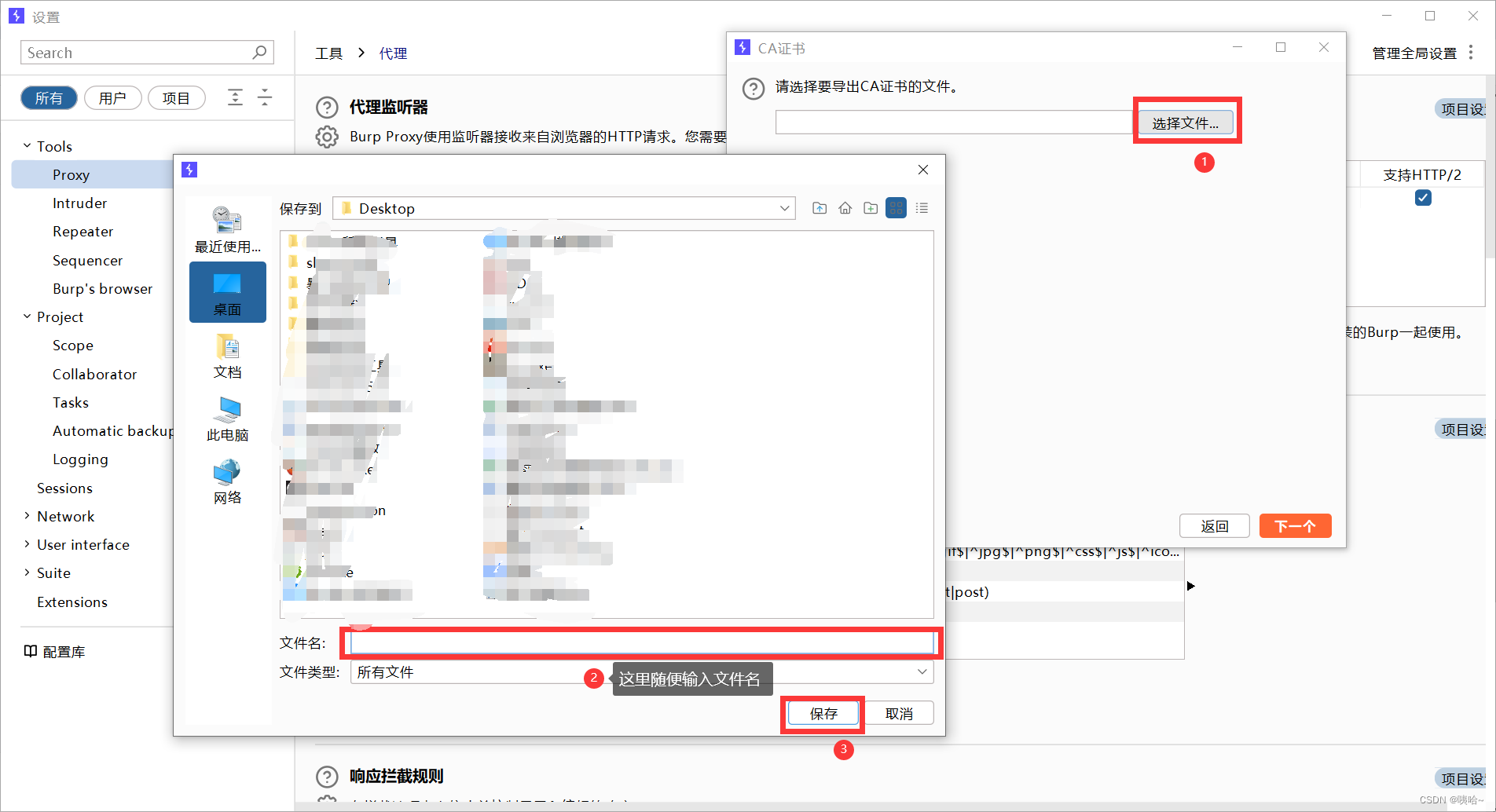This screenshot has width=1496, height=812.
Task: Select Sequencer in the settings tree
Action: point(87,260)
